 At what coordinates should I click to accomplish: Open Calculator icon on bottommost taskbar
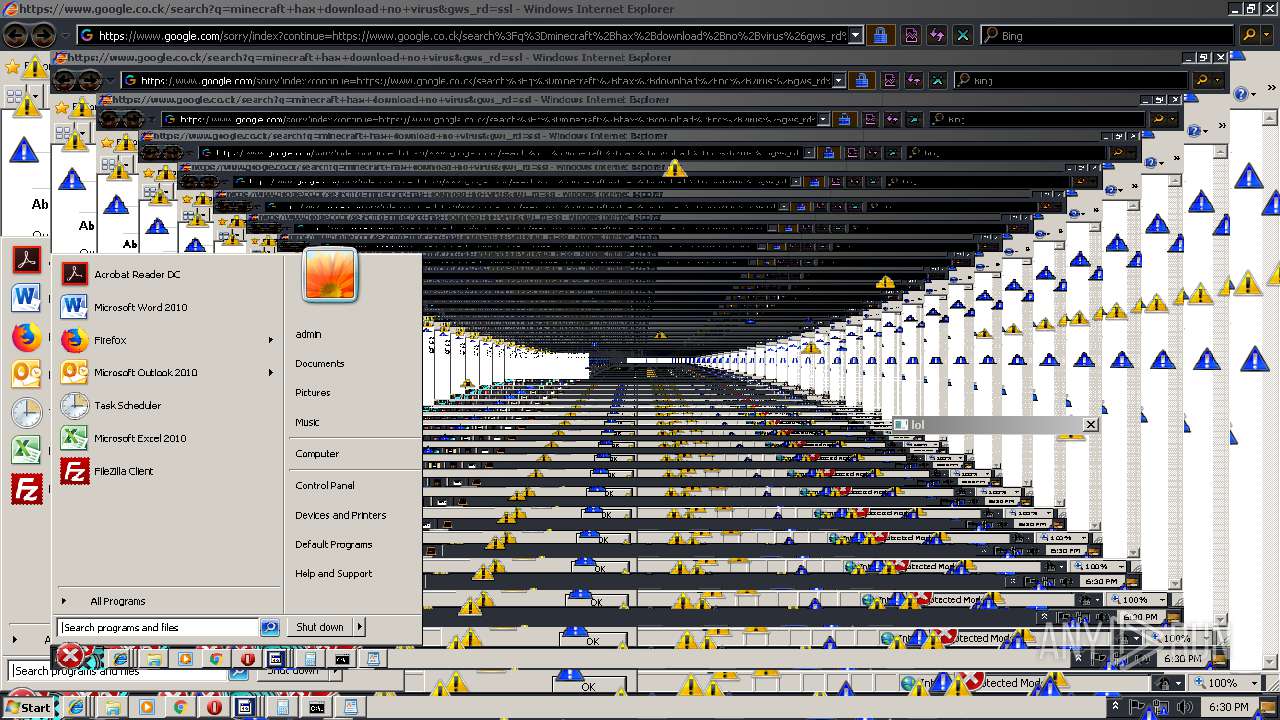coord(282,707)
